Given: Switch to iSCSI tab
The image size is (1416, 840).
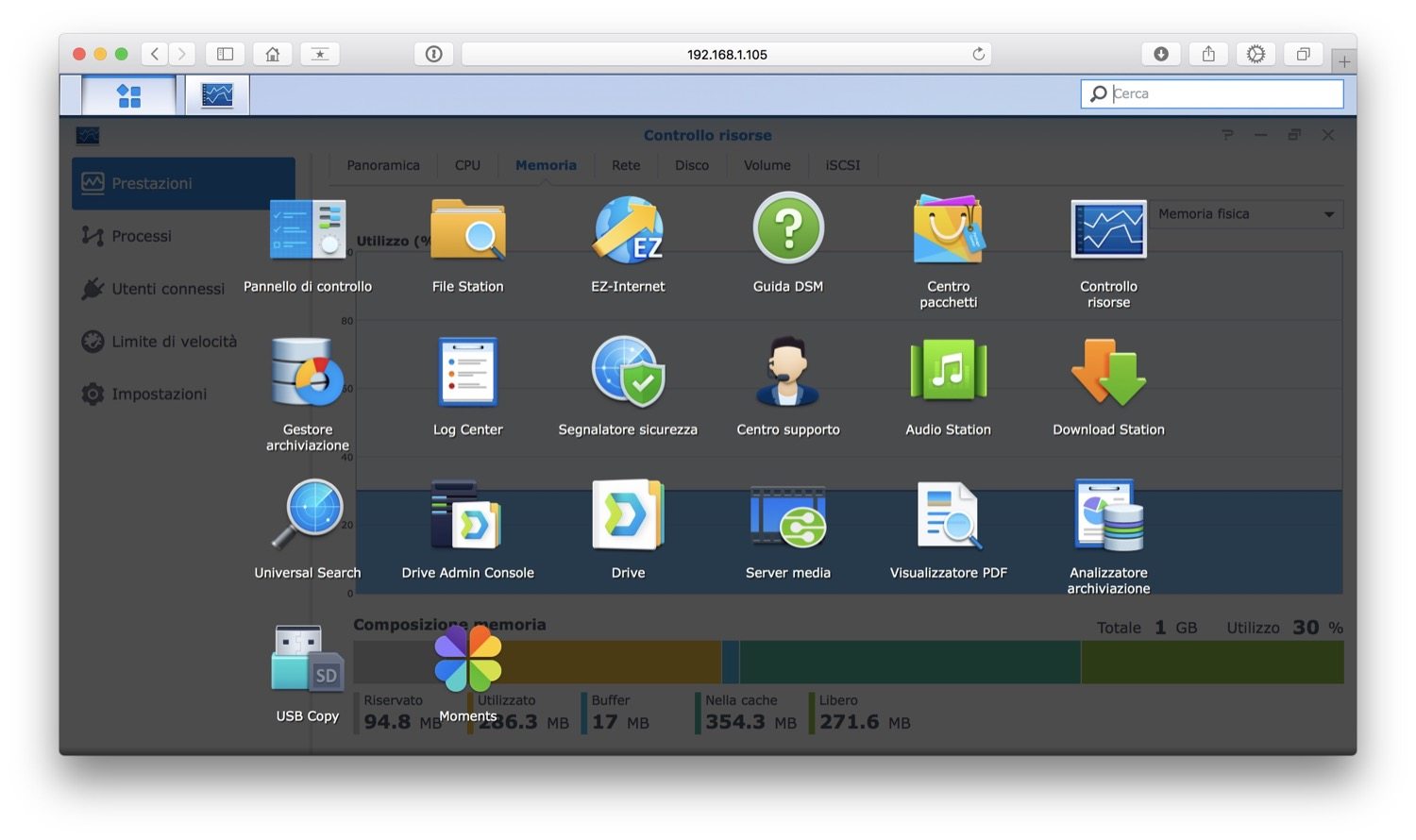Looking at the screenshot, I should point(843,165).
